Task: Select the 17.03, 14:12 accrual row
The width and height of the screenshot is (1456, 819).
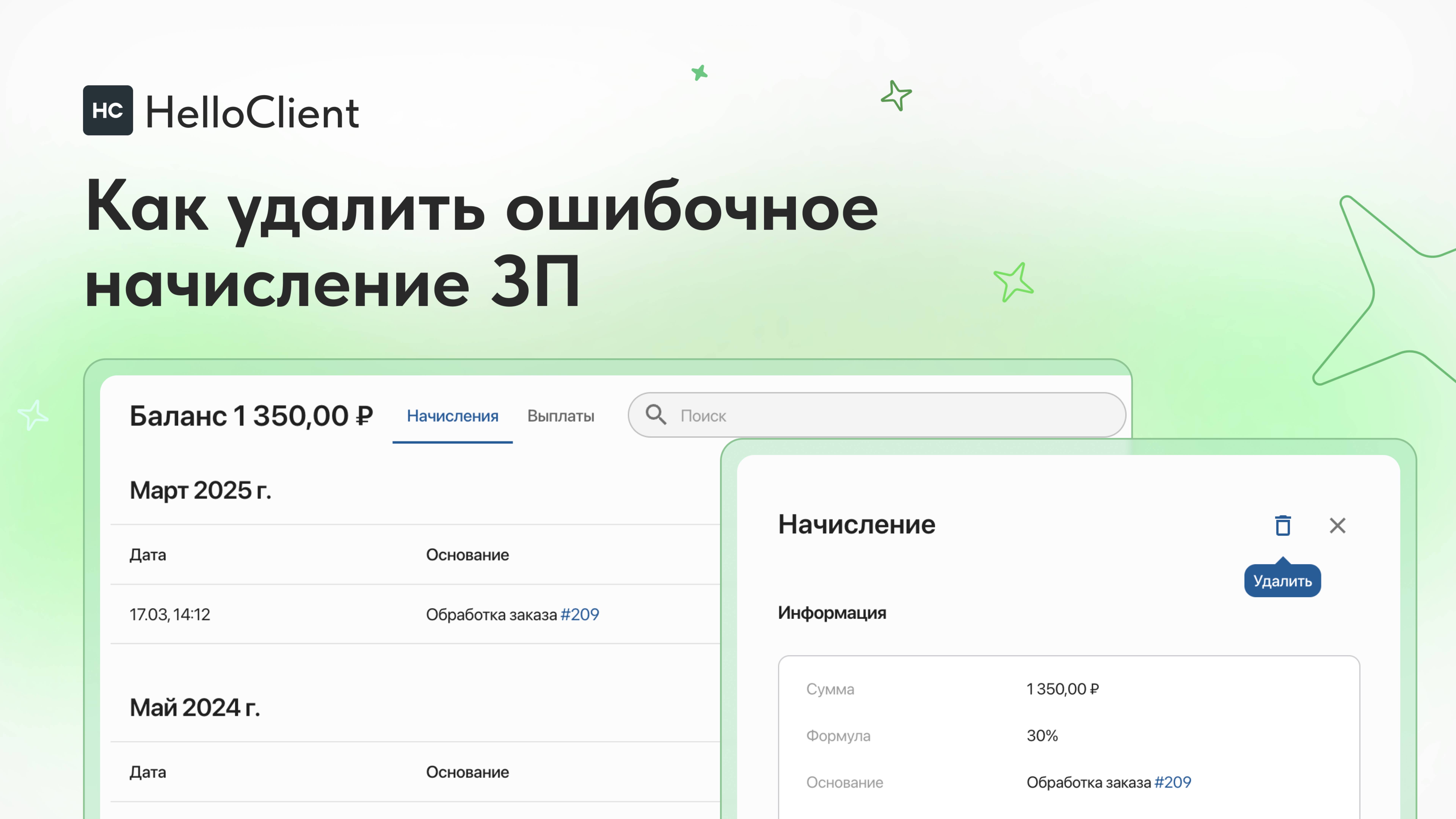Action: coord(169,614)
